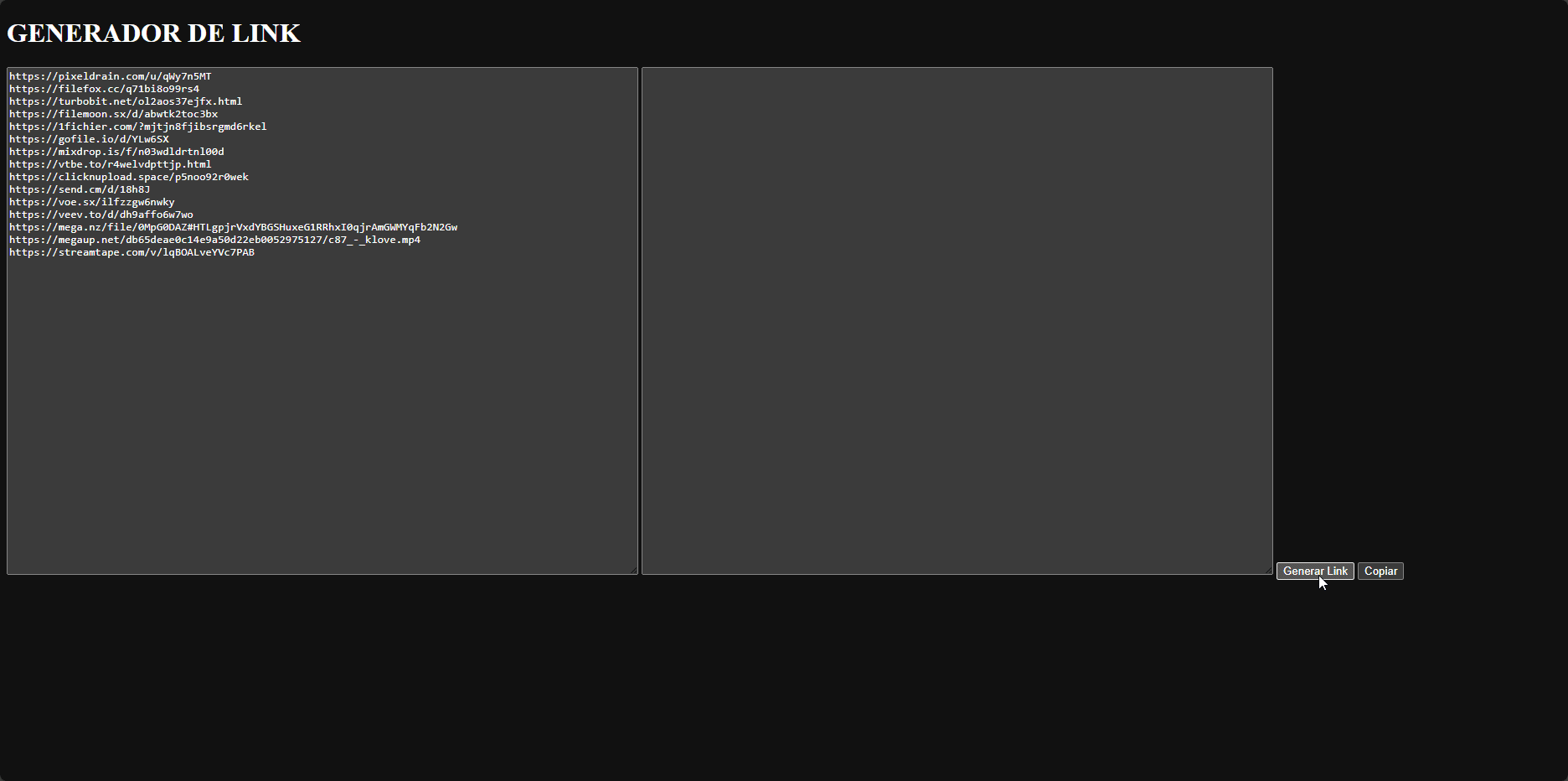Screen dimensions: 1568x781
Task: Click the GENERADOR DE LINK heading
Action: [153, 33]
